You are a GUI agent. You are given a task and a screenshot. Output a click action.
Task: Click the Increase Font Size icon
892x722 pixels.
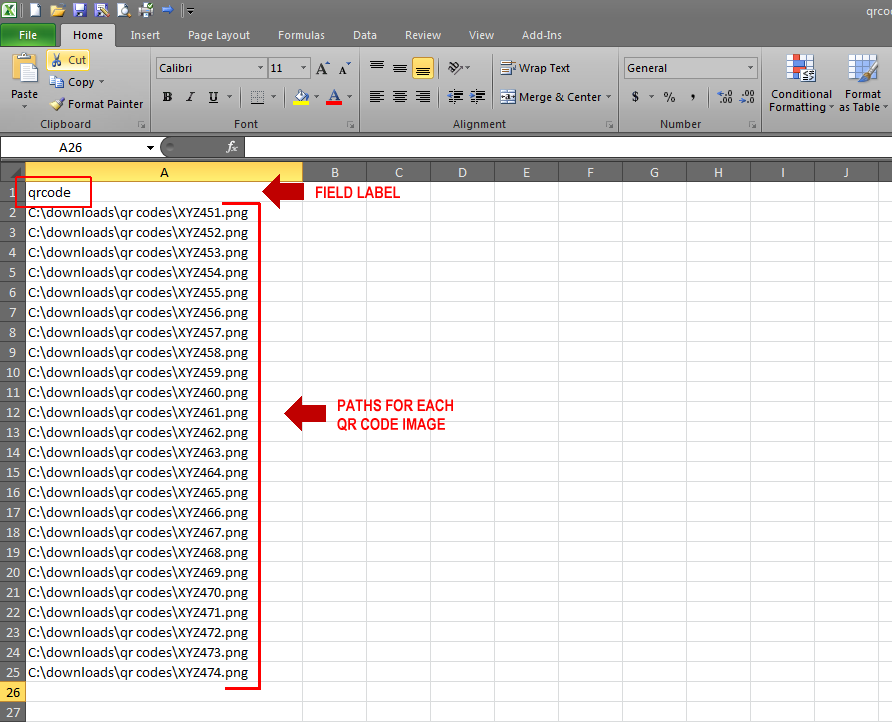tap(323, 68)
